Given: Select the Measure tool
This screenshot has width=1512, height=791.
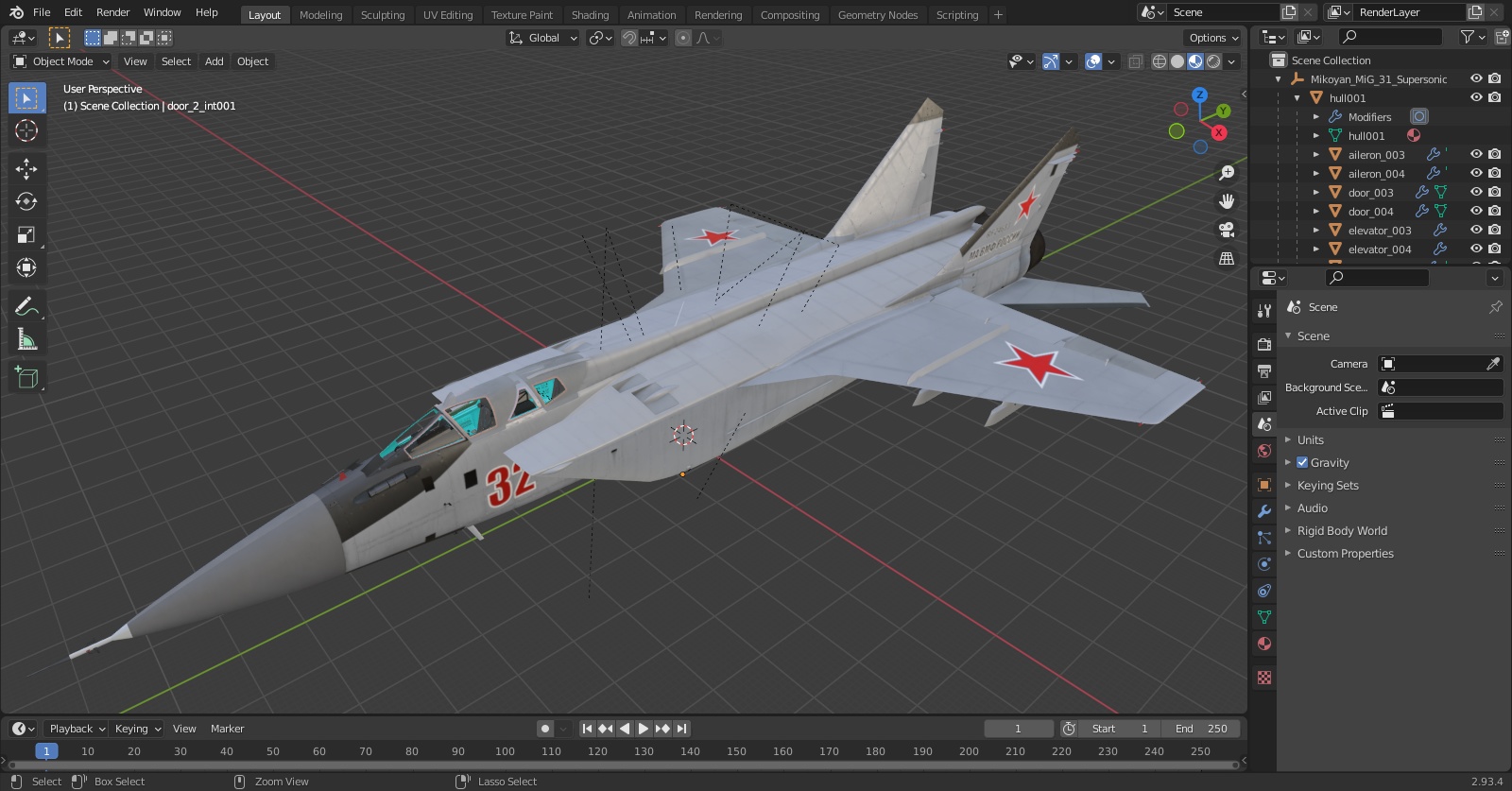Looking at the screenshot, I should (26, 339).
